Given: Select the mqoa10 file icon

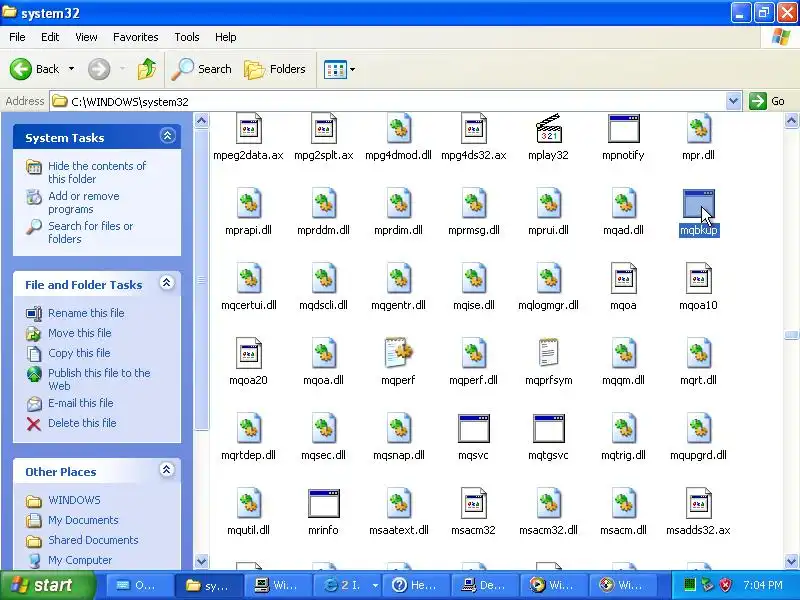Looking at the screenshot, I should [x=698, y=279].
